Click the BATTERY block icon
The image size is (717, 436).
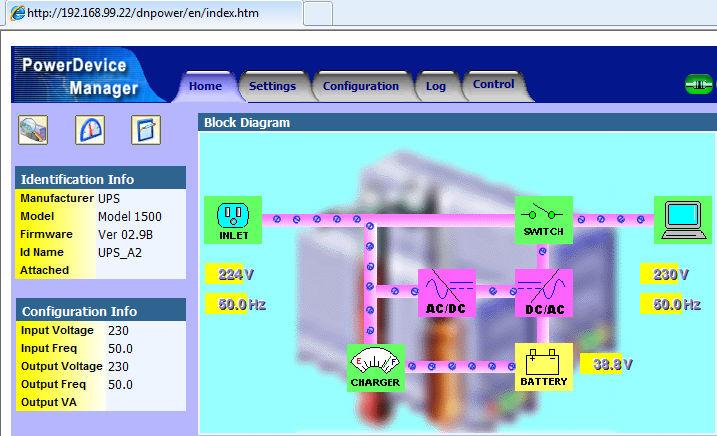click(x=544, y=367)
